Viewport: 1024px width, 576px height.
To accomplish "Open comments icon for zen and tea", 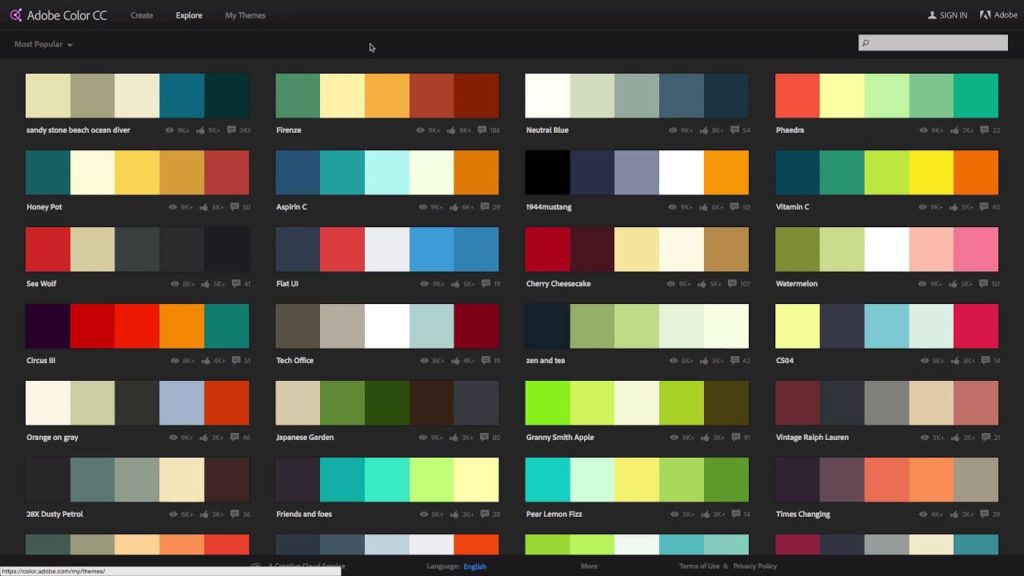I will [735, 360].
